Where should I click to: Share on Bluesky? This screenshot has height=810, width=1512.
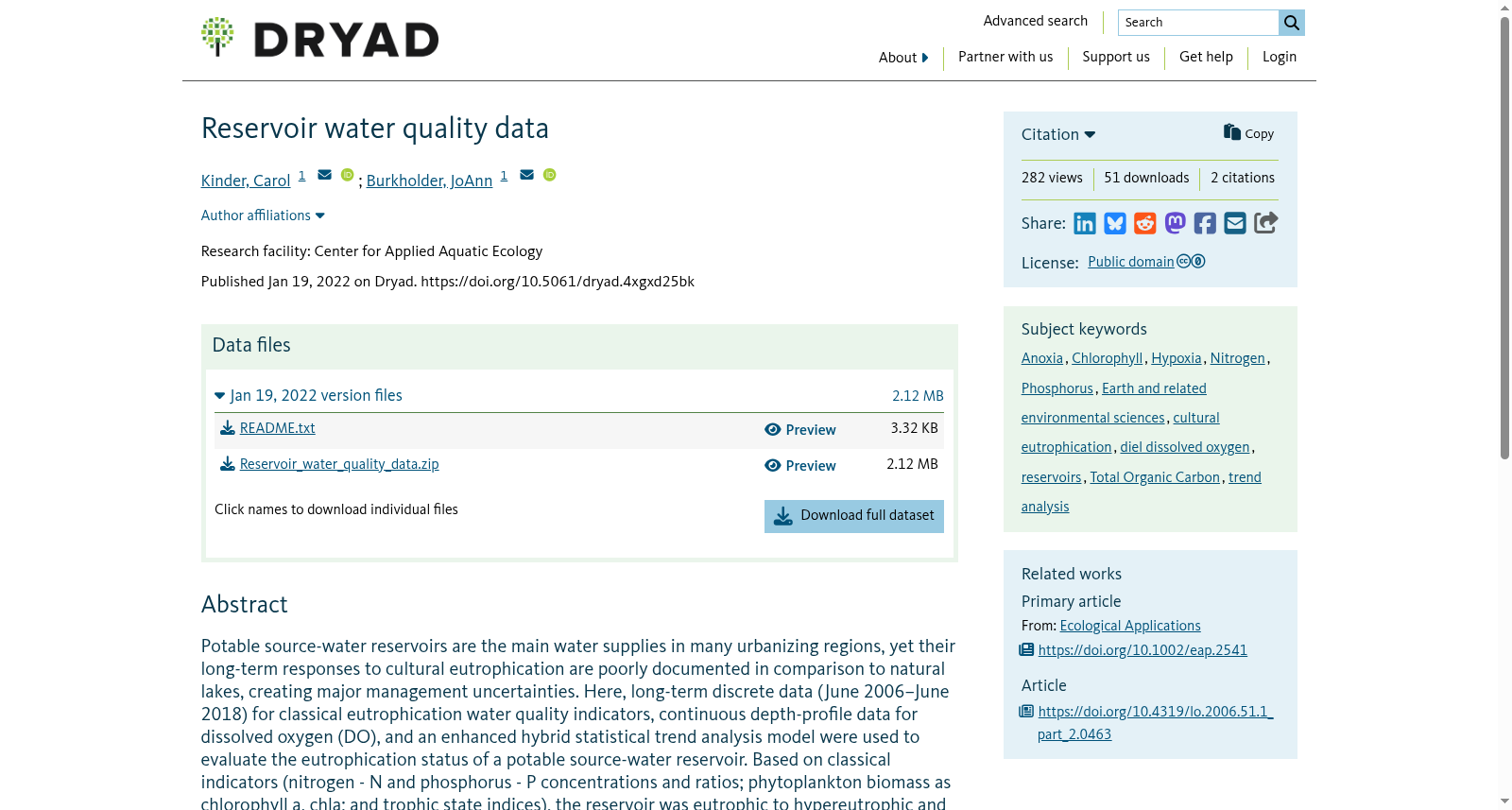(x=1115, y=223)
